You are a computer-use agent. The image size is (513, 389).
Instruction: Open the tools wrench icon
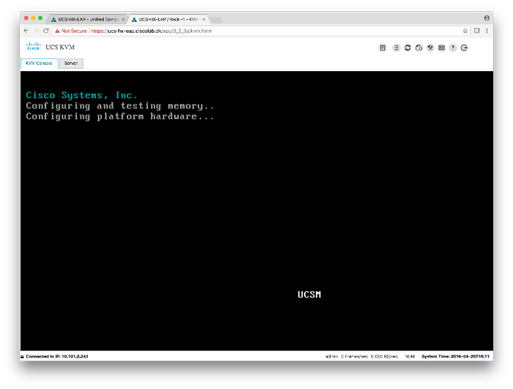point(430,48)
